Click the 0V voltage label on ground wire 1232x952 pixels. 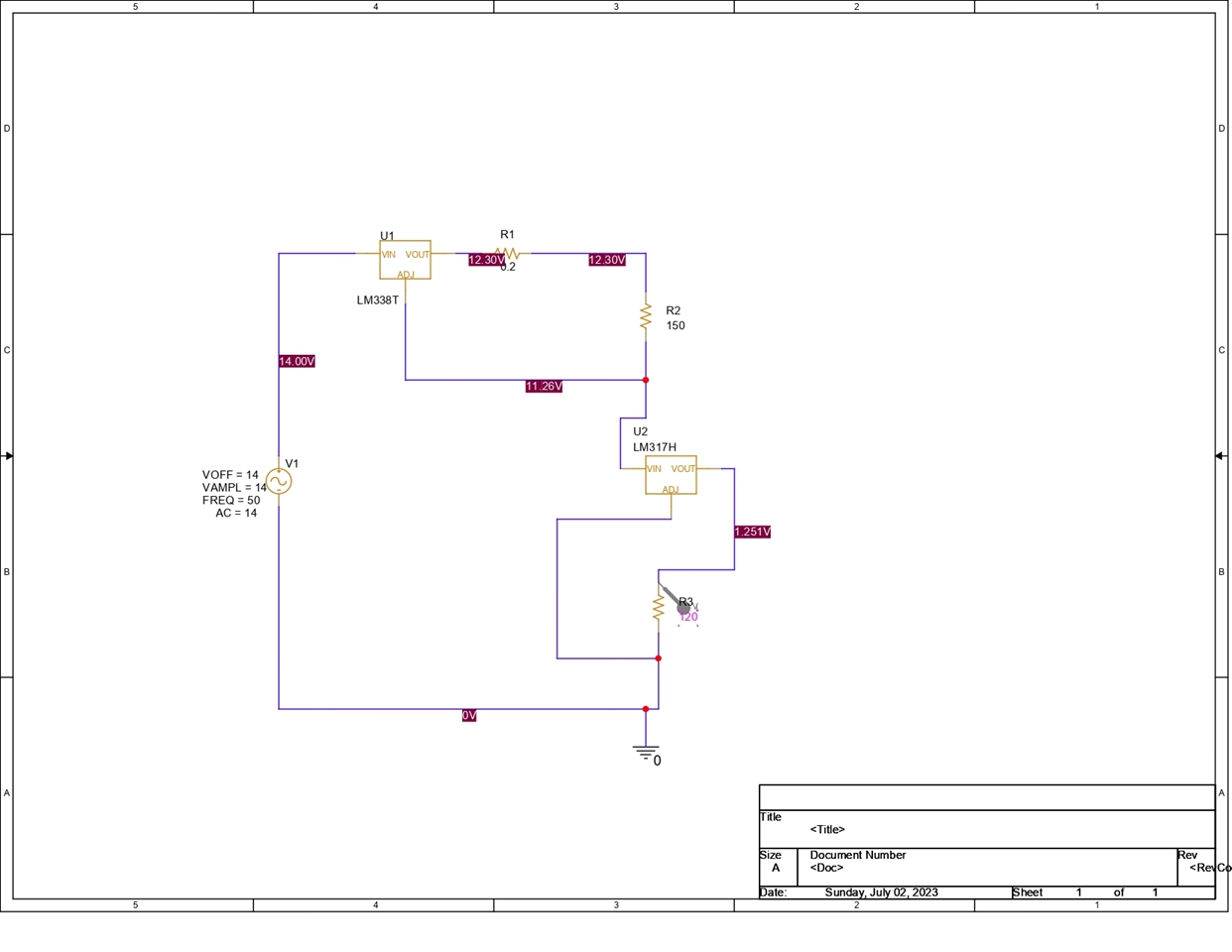[469, 716]
